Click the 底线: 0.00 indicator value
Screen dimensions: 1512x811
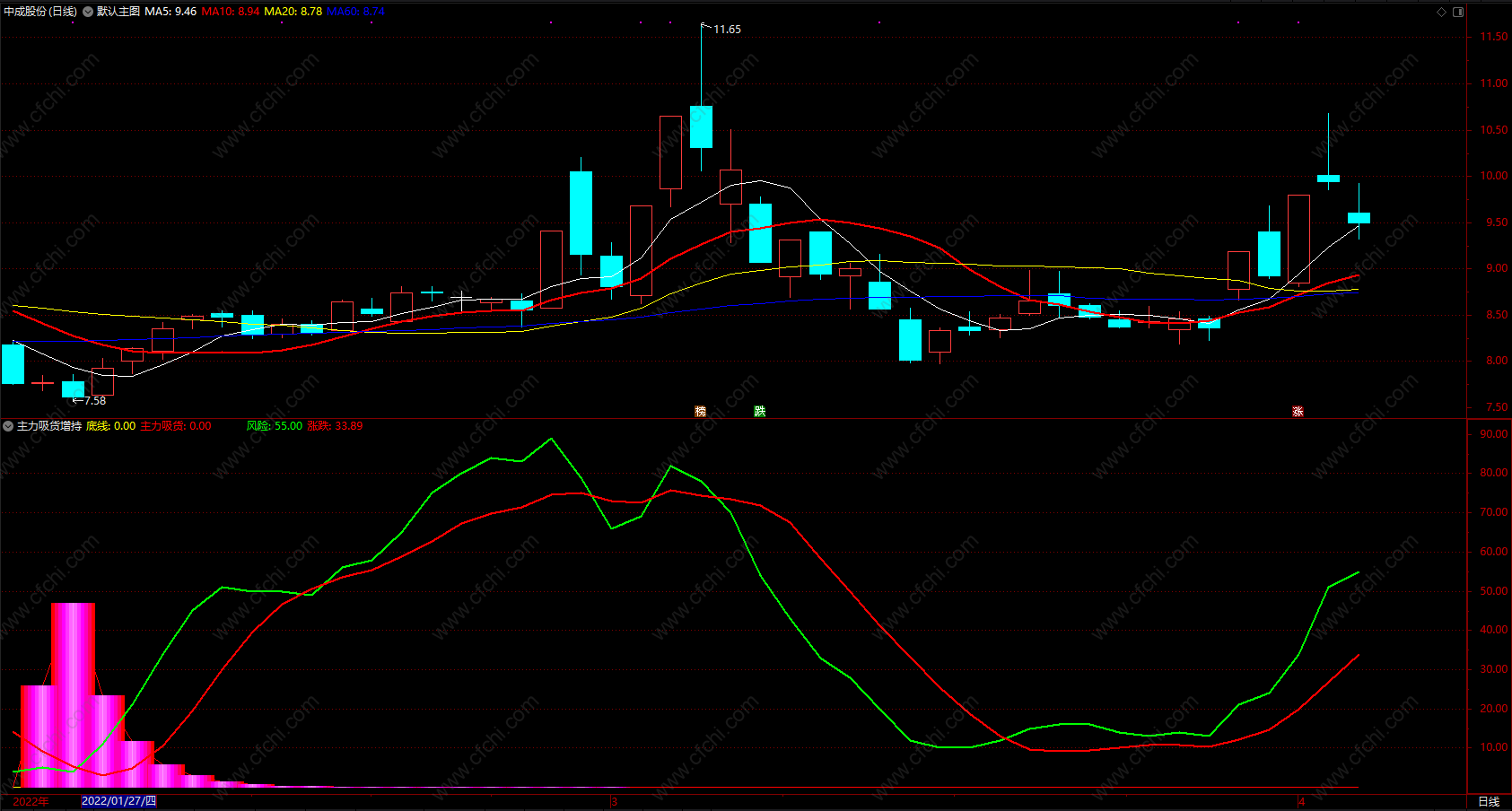point(111,426)
